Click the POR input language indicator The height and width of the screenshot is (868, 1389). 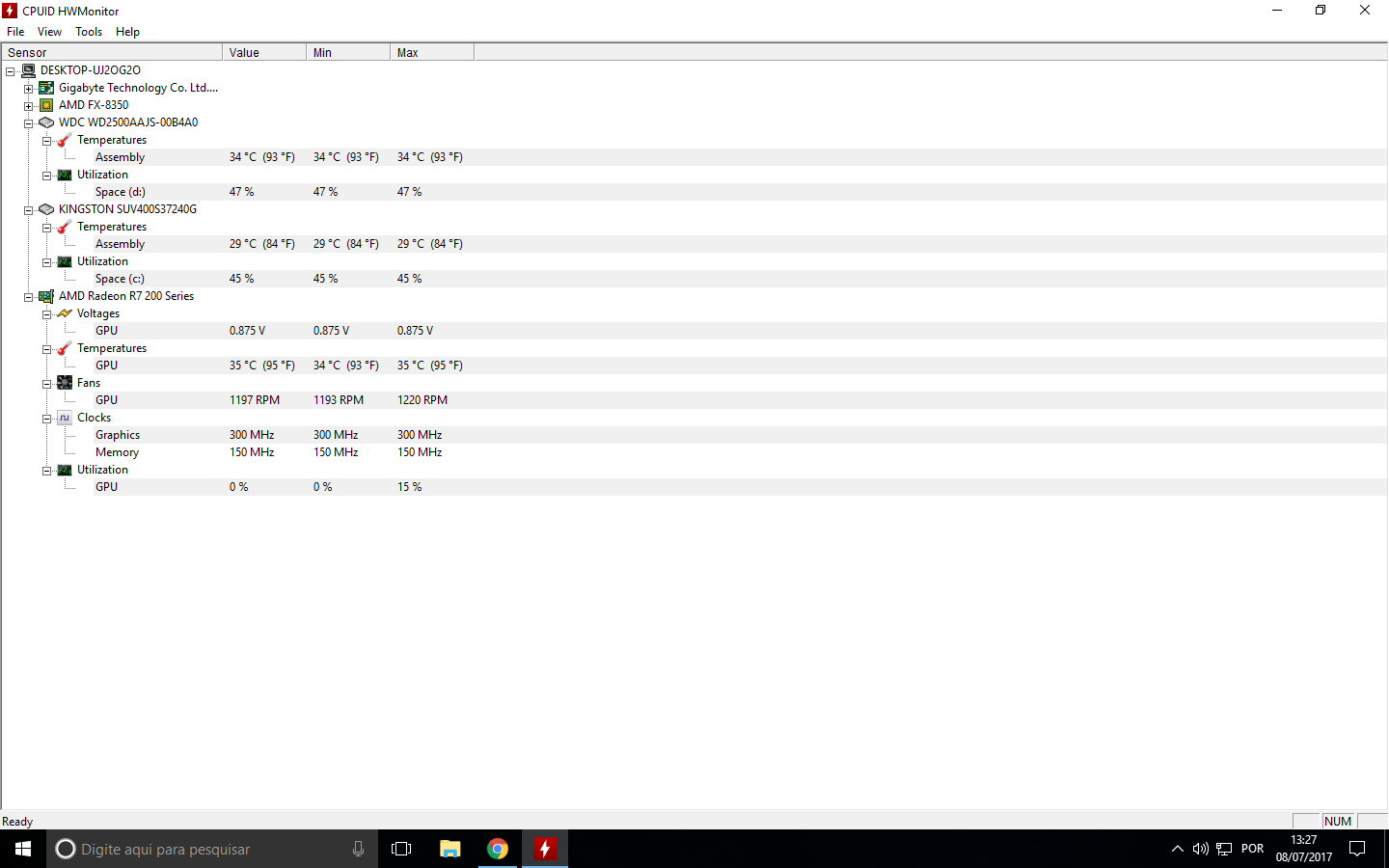tap(1252, 849)
